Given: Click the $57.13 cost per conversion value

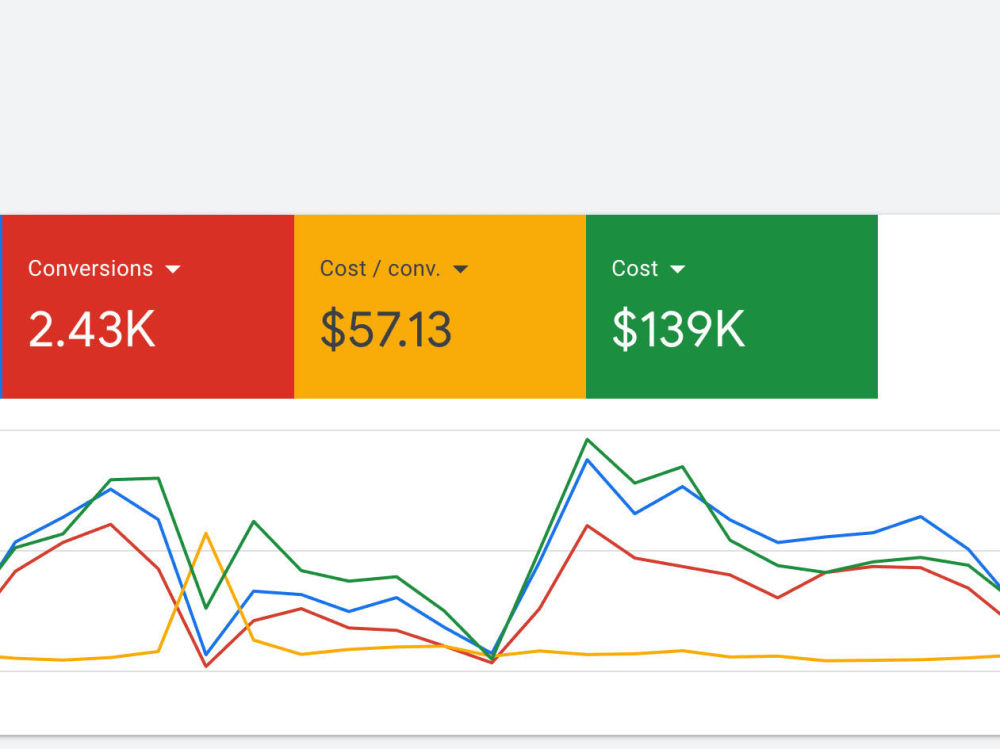Looking at the screenshot, I should [386, 329].
